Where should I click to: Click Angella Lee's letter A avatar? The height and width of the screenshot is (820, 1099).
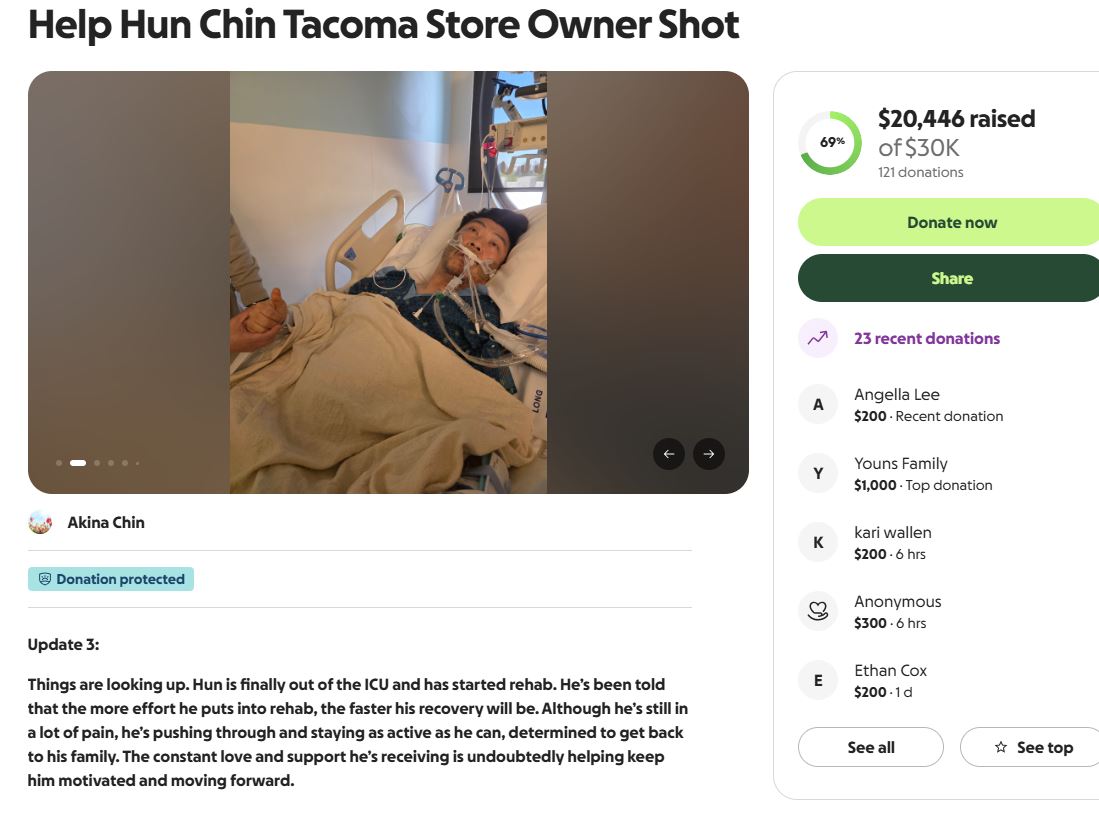click(818, 404)
